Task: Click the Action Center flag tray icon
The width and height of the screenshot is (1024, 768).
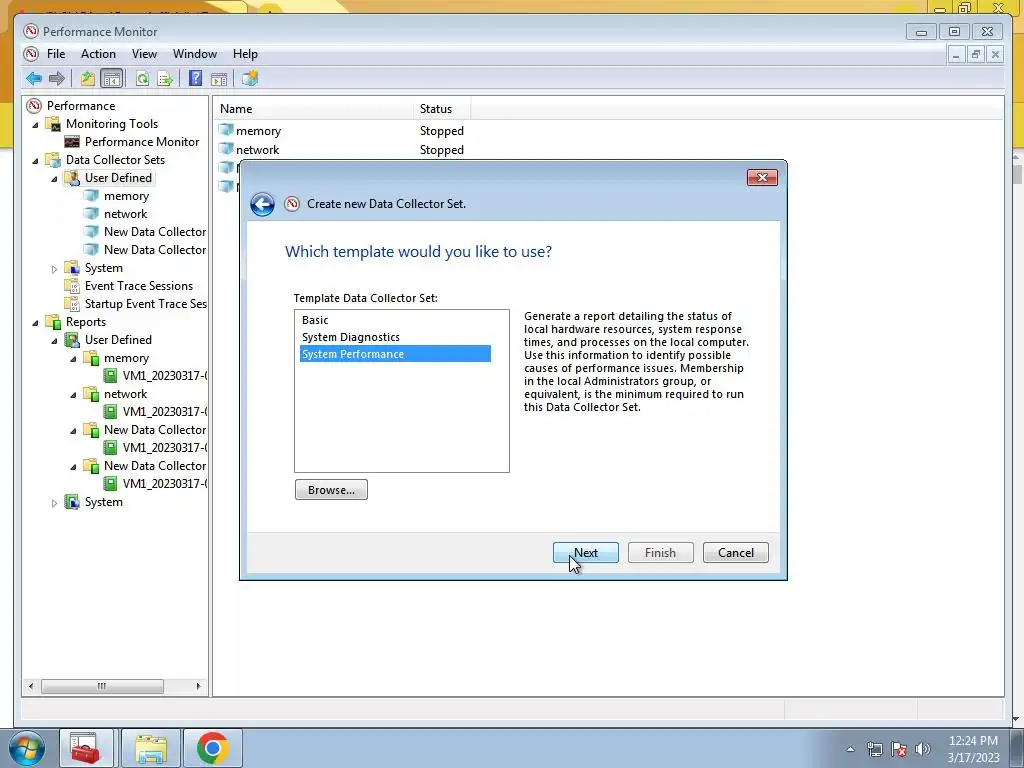Action: (899, 749)
